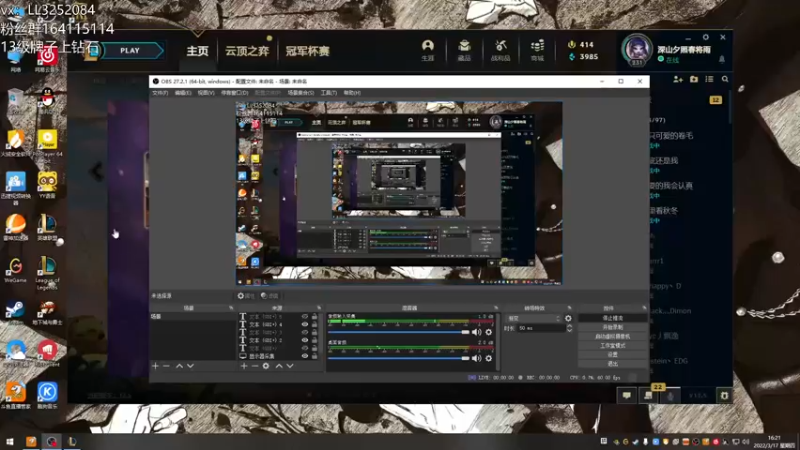Click the add scene plus button in OBS
Screen dimensions: 800x450
[x=156, y=366]
